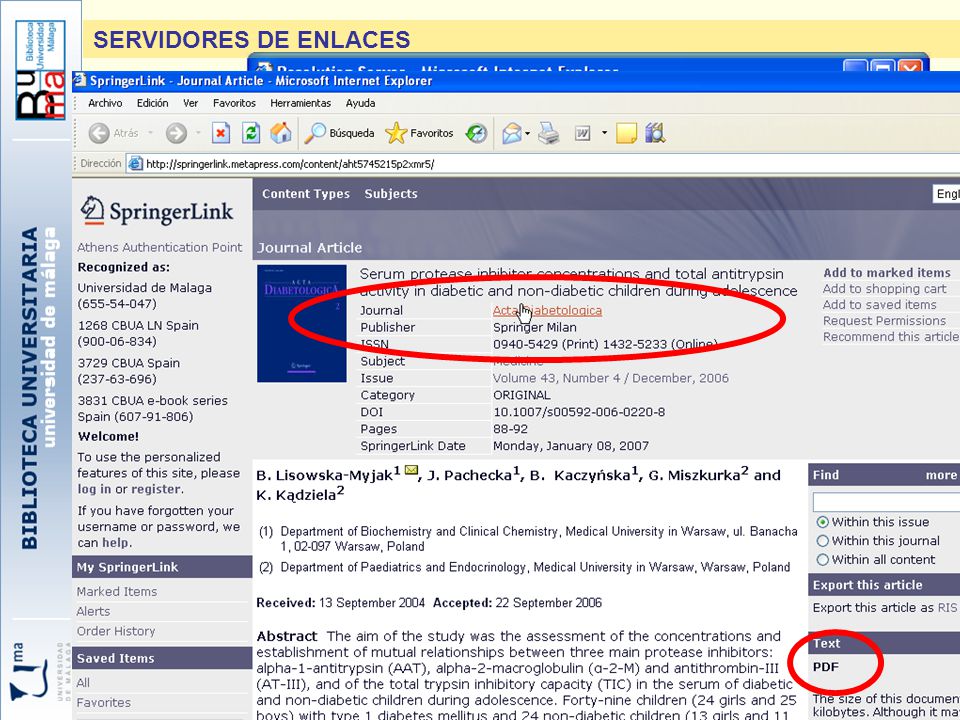Select the Within this issue radio button
This screenshot has width=960, height=720.
coord(823,522)
